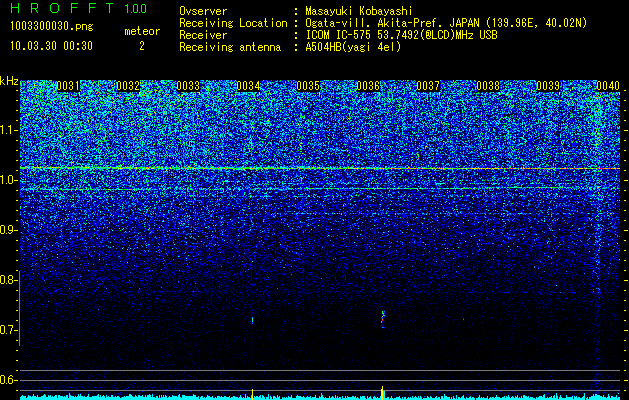Click the HROFFT title text
Viewport: 629px width, 400px height.
click(x=63, y=8)
